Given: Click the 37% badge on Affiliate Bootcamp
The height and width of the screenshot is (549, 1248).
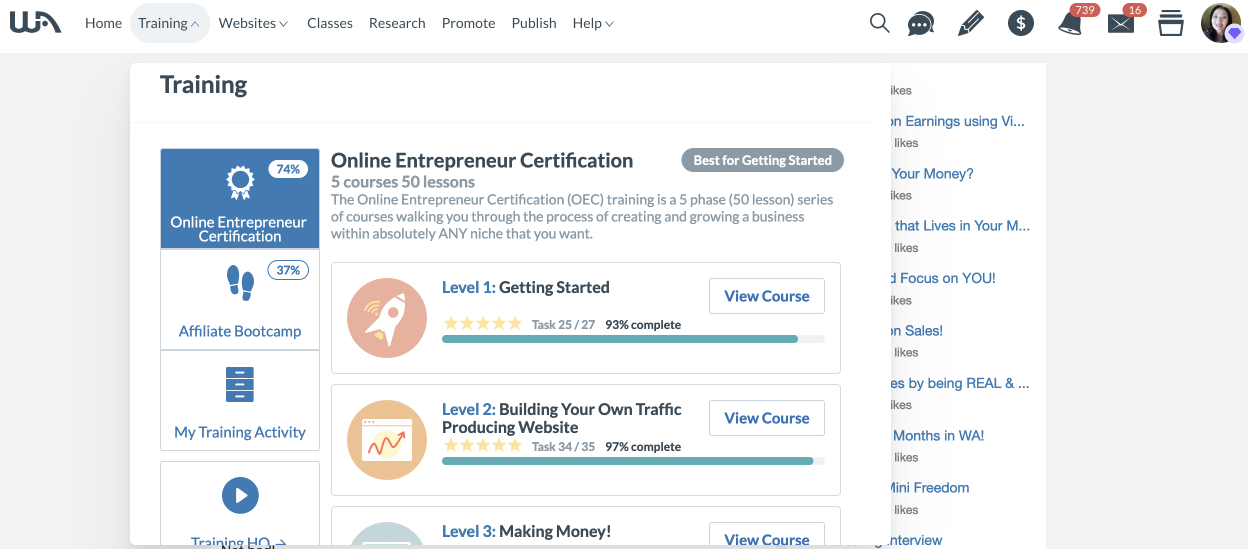Looking at the screenshot, I should coord(288,270).
